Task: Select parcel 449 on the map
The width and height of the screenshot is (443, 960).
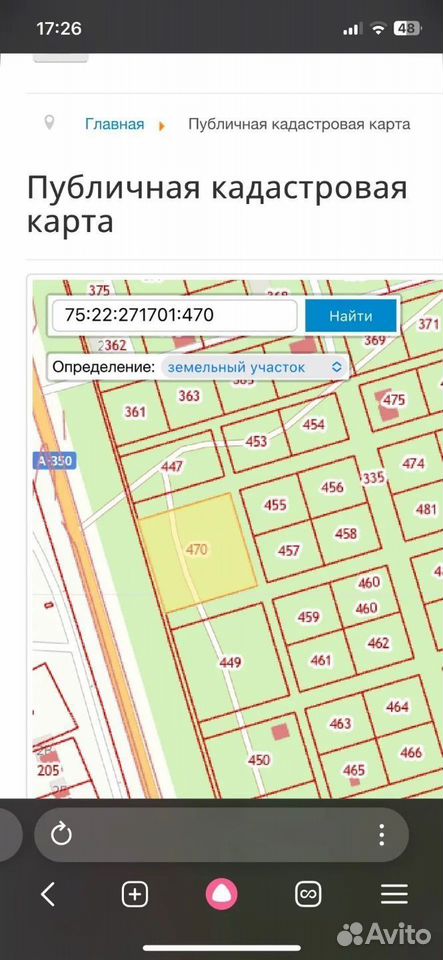Action: tap(230, 662)
